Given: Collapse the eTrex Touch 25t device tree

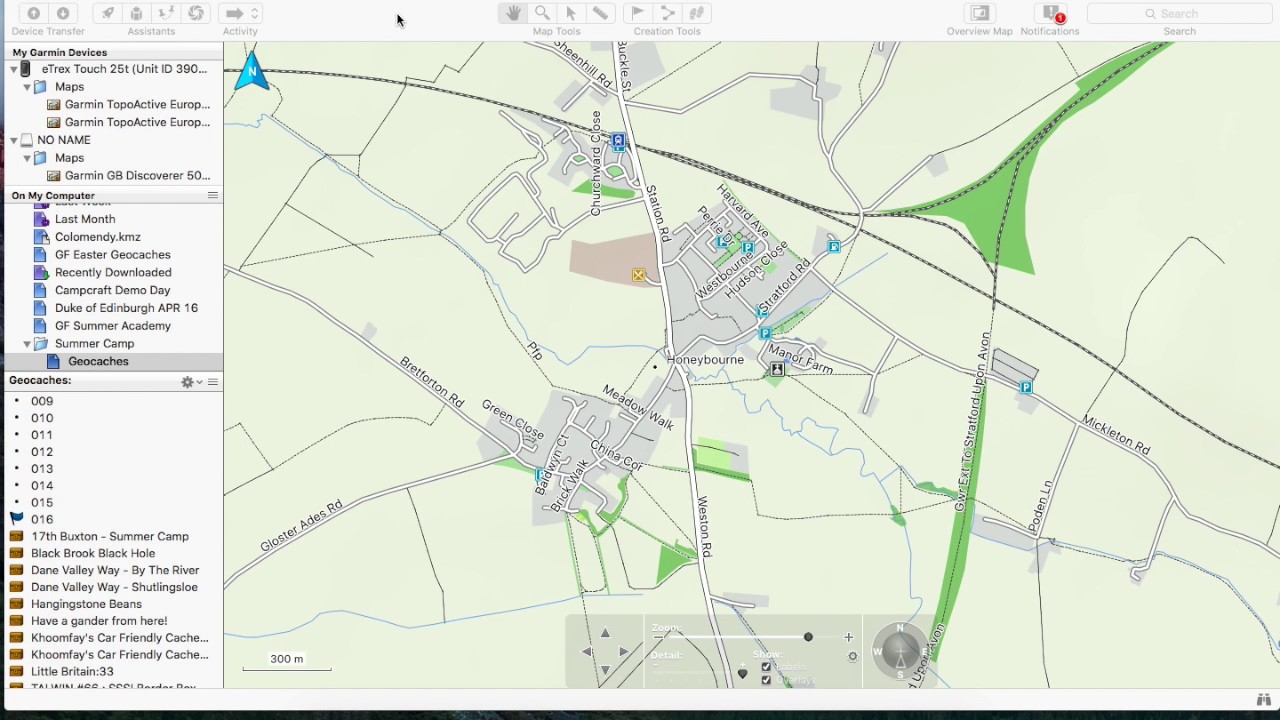Looking at the screenshot, I should 14,69.
